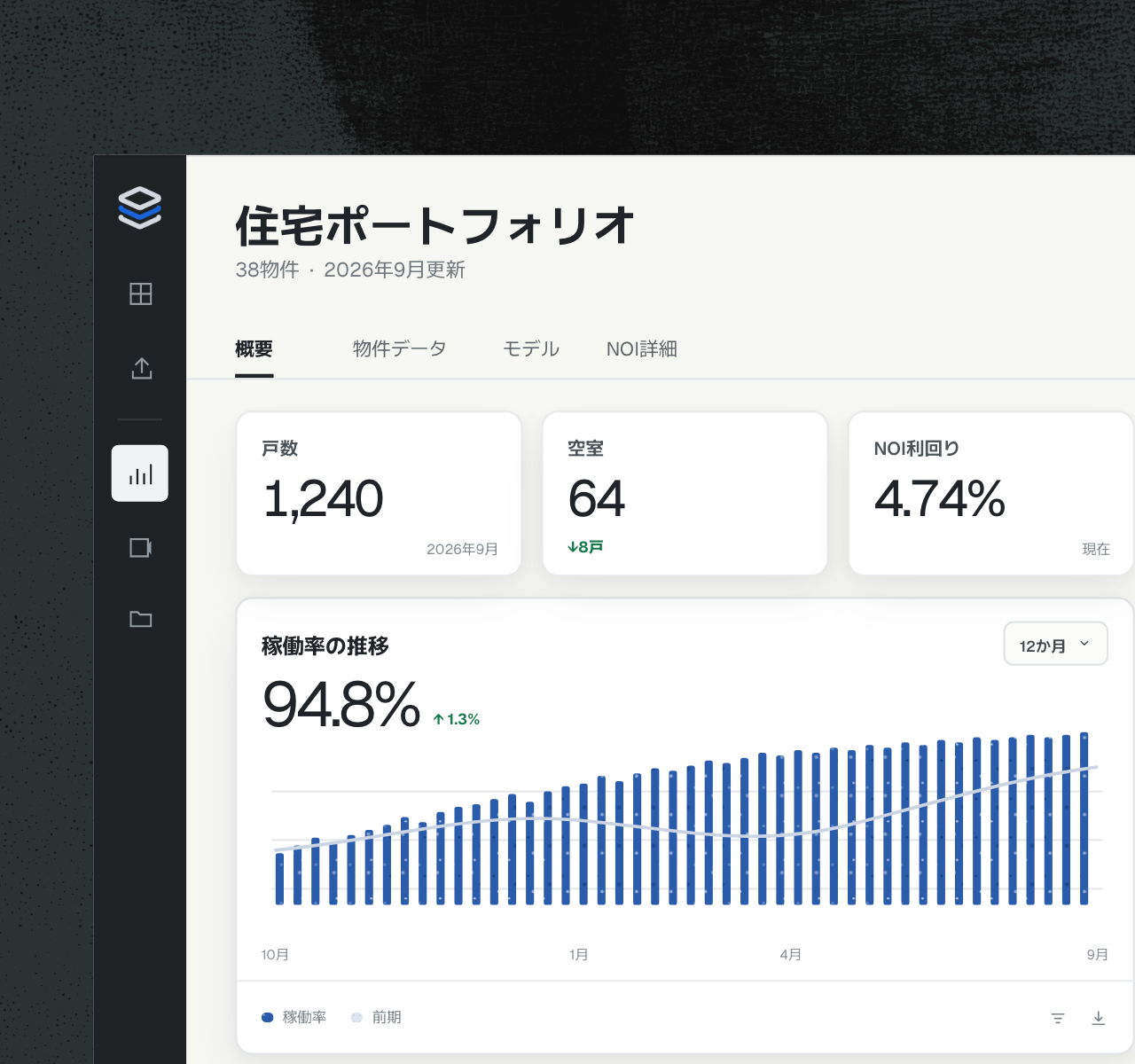Switch to the 概要 tab
Viewport: 1135px width, 1064px height.
[x=254, y=349]
